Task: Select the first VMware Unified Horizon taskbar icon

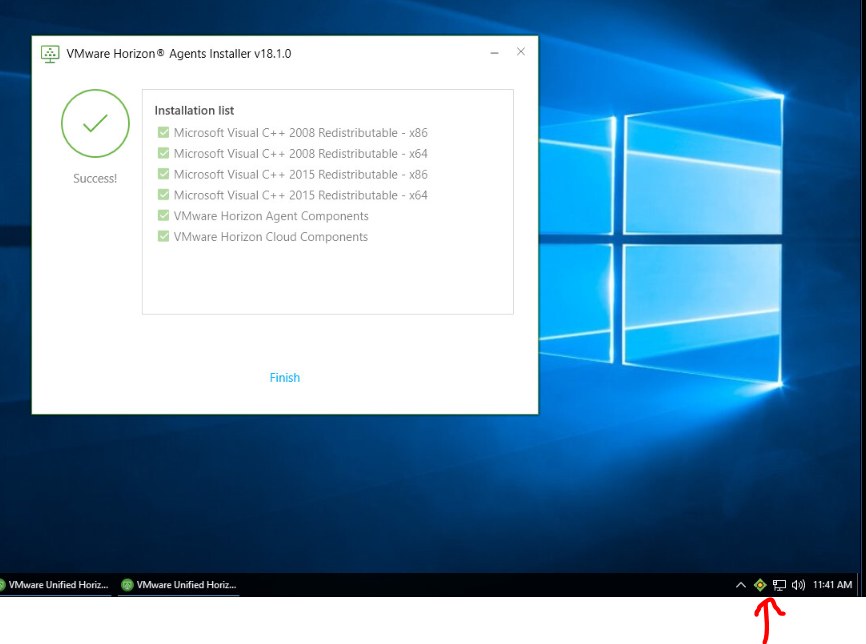Action: click(x=55, y=585)
